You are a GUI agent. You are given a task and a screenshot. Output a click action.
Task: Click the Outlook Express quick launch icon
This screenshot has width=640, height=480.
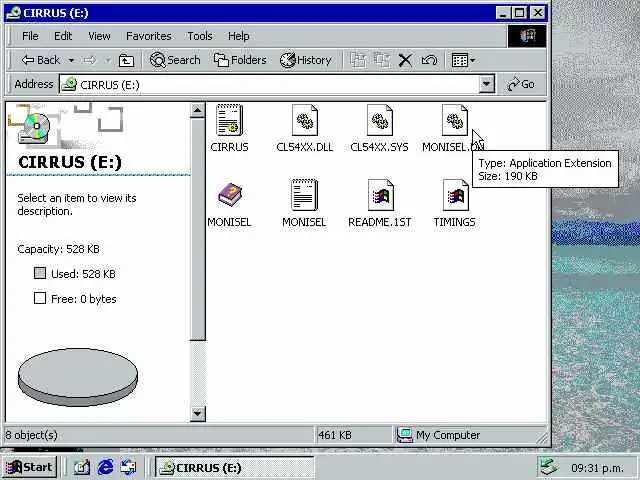pyautogui.click(x=129, y=467)
